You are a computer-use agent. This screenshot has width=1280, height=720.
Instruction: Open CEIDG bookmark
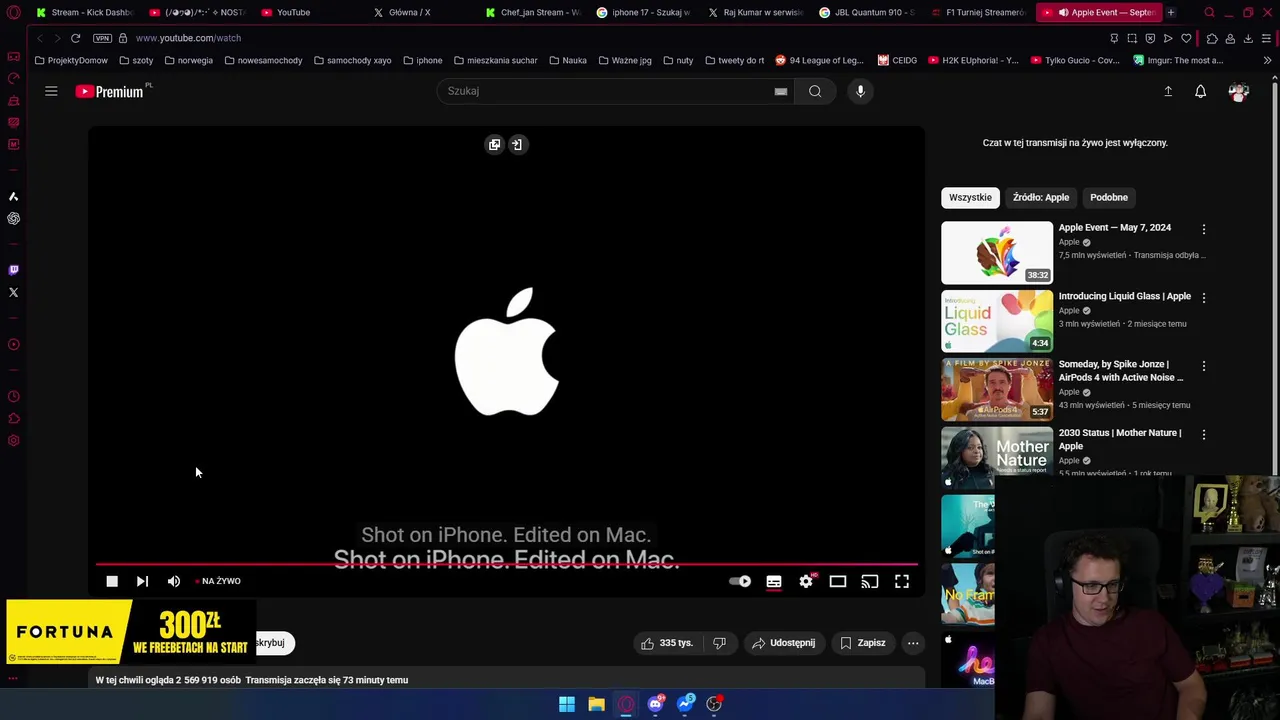(x=897, y=60)
